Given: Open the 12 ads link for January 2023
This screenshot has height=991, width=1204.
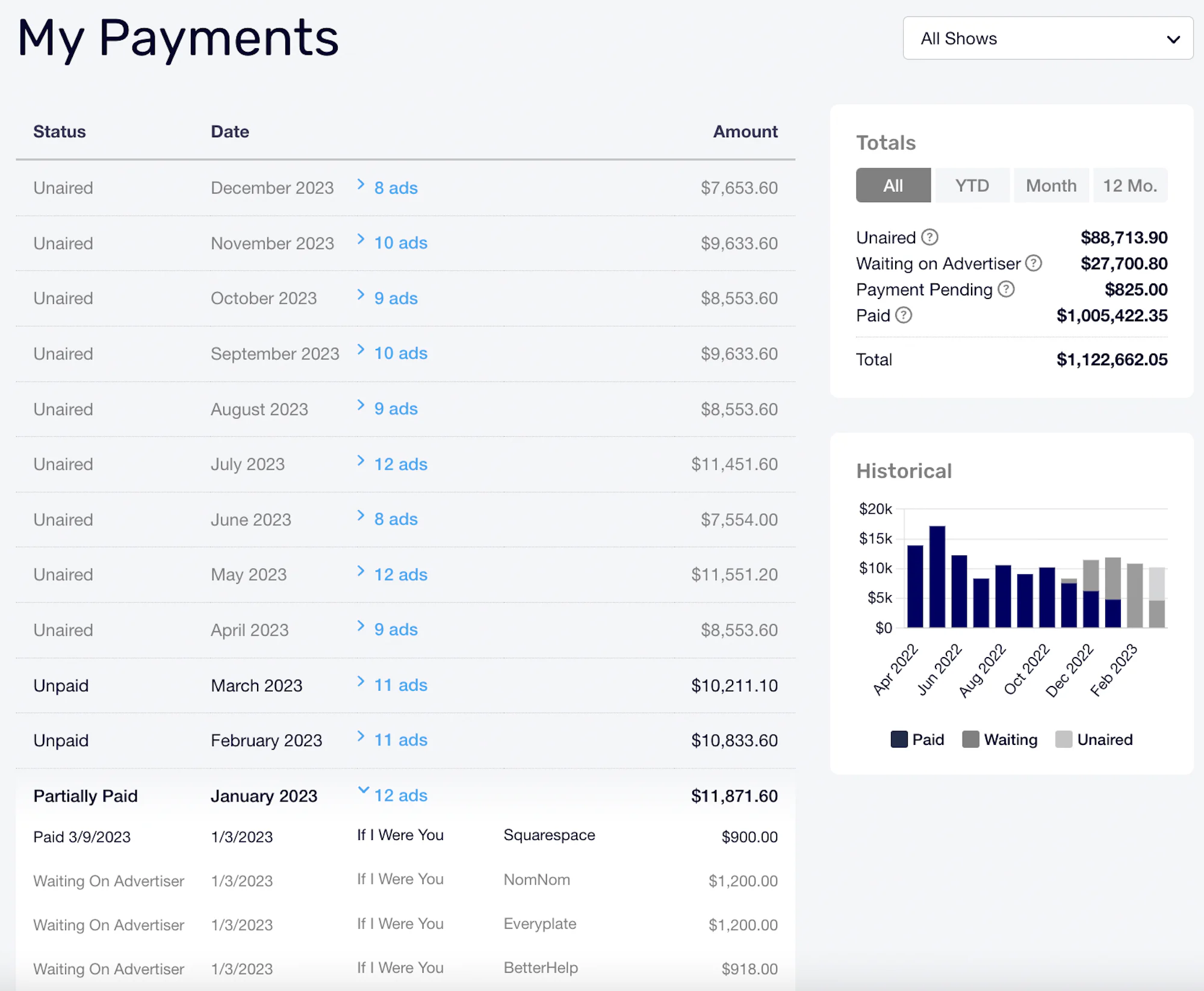Looking at the screenshot, I should point(400,795).
